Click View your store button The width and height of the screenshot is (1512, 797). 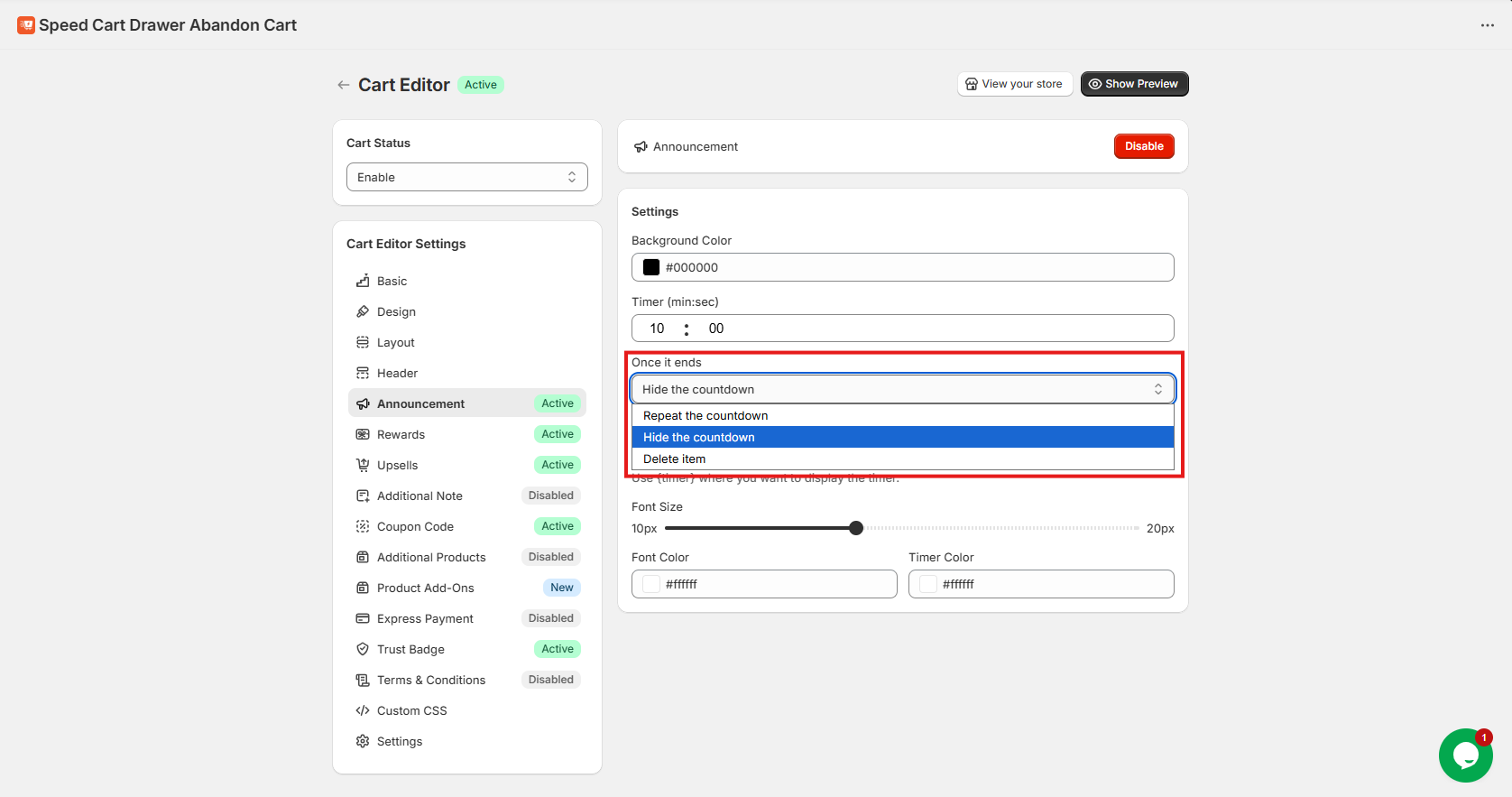pos(1014,84)
